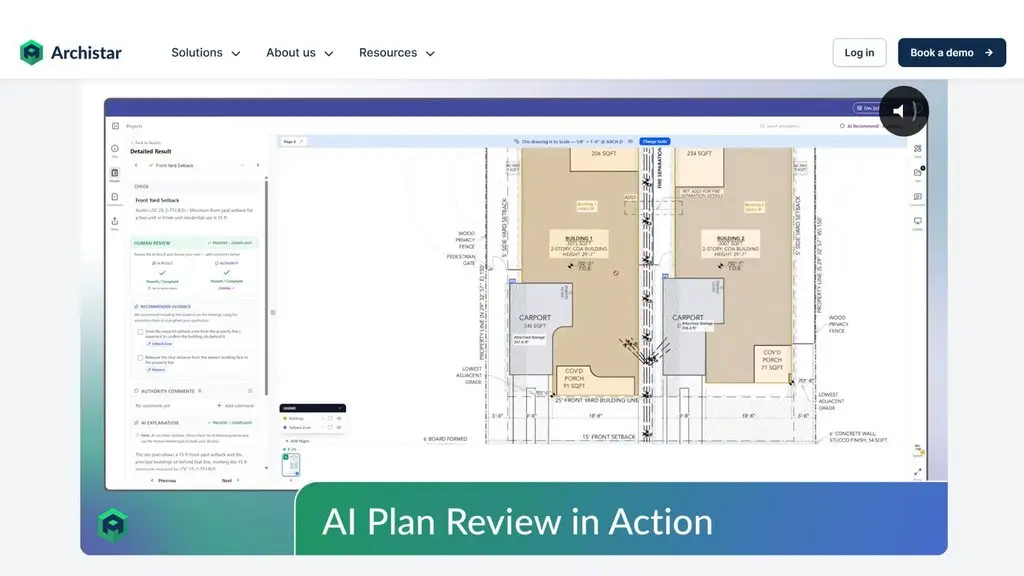Click the scale settings icon beside Change Scale
This screenshot has width=1024, height=576.
tap(630, 142)
